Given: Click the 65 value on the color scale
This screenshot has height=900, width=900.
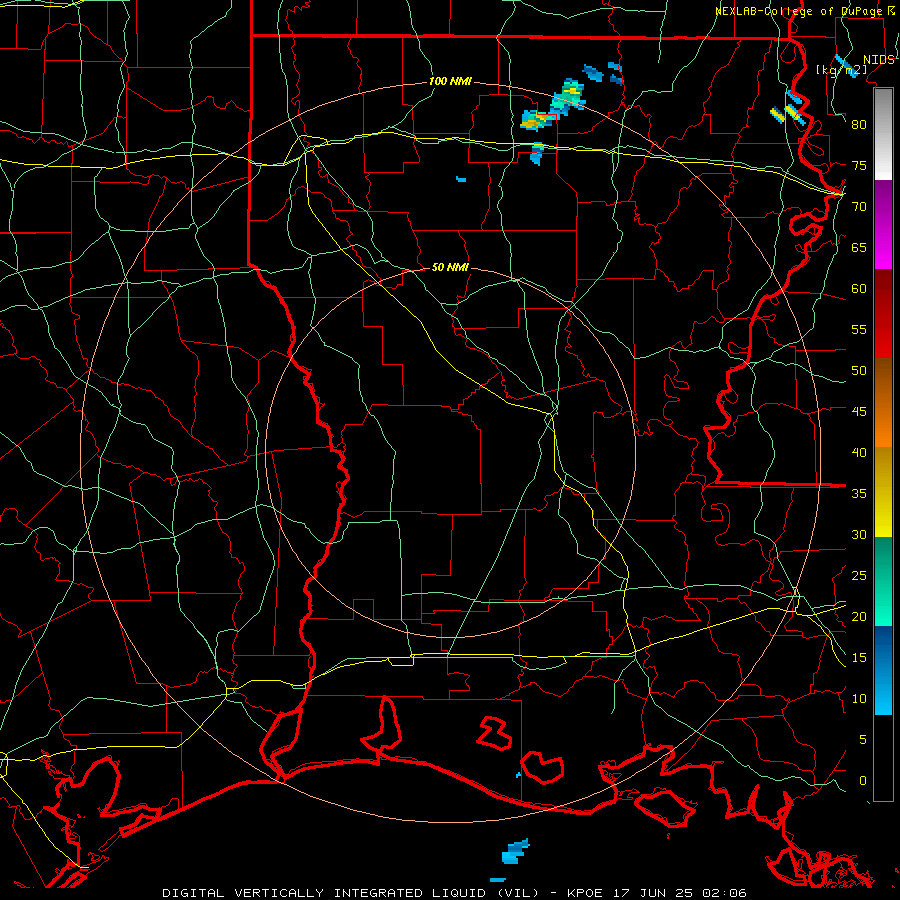Looking at the screenshot, I should click(x=859, y=248).
